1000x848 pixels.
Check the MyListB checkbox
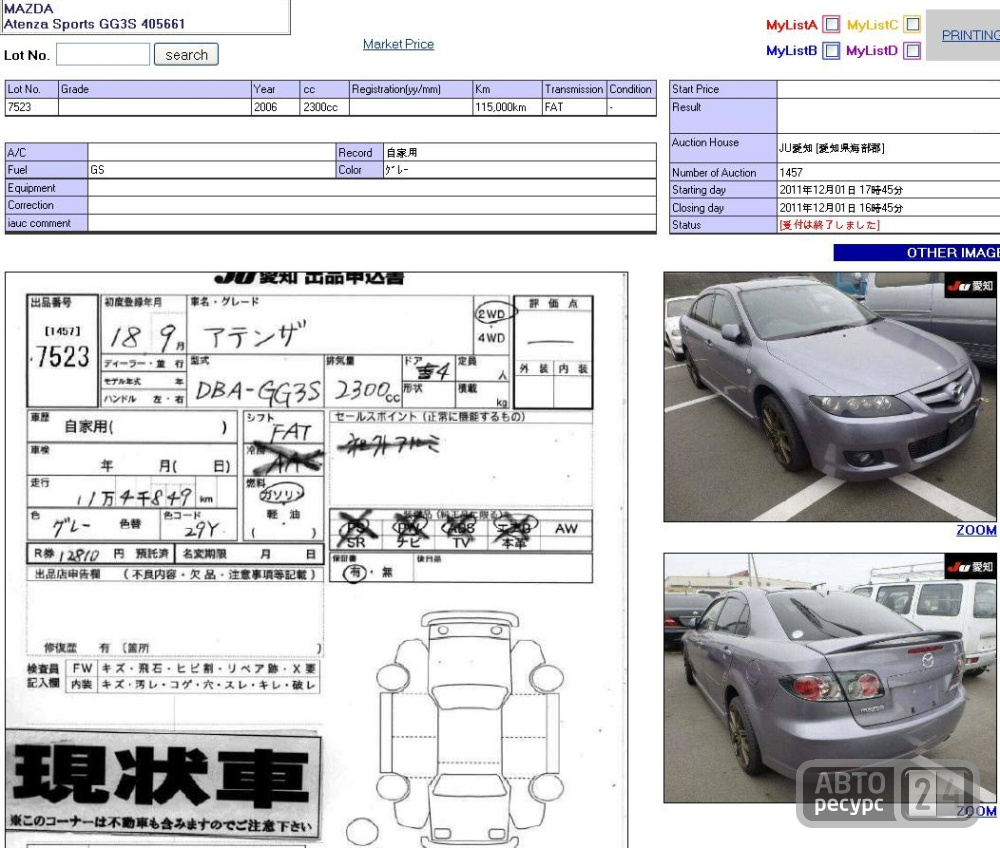point(831,50)
